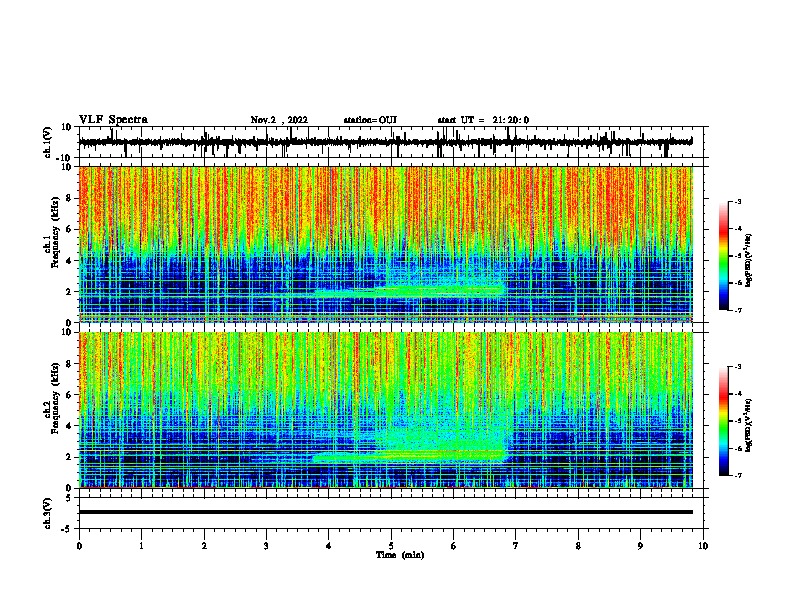
Task: Click the time axis tick label "0"
Action: click(79, 546)
